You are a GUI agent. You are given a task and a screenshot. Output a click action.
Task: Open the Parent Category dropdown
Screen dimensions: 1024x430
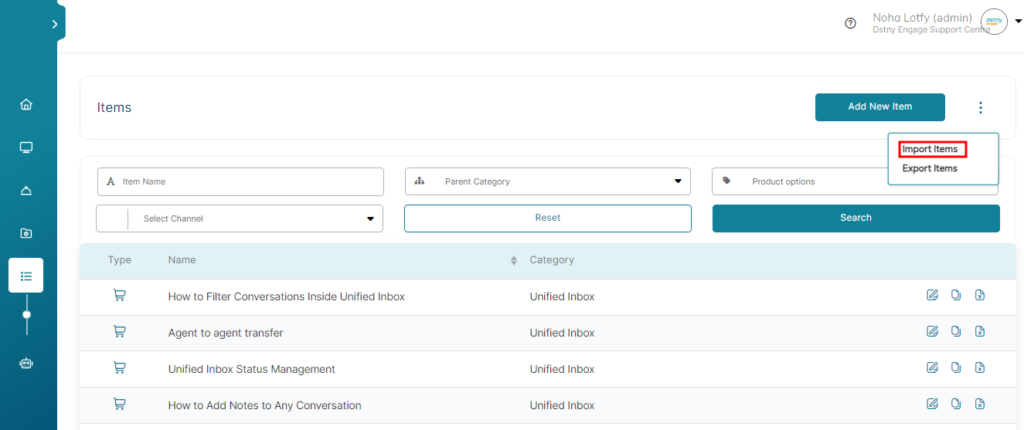[x=548, y=182]
